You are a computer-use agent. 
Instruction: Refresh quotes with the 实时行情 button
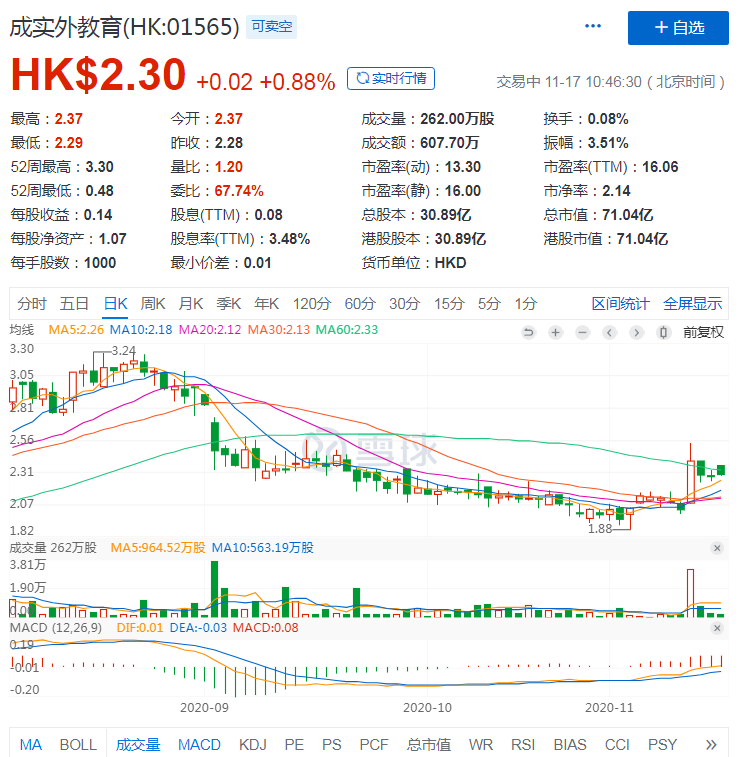[x=391, y=78]
